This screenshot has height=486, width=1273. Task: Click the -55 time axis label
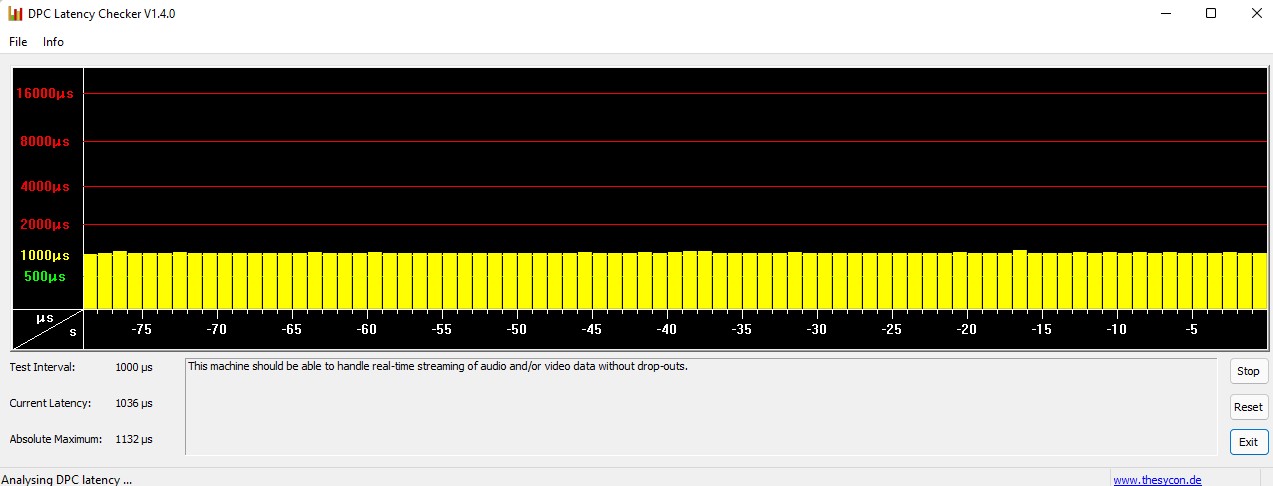click(x=441, y=329)
